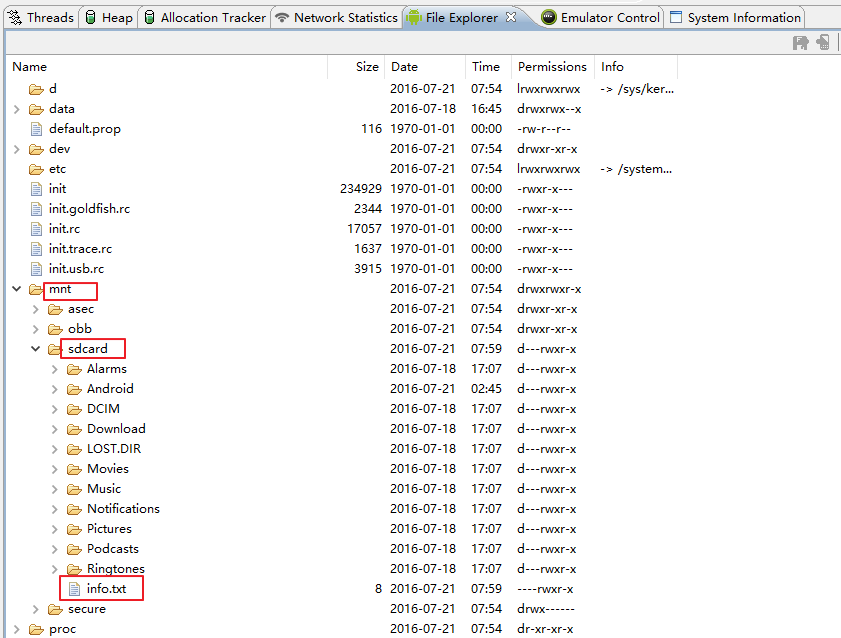Open the Heap tab

click(109, 18)
